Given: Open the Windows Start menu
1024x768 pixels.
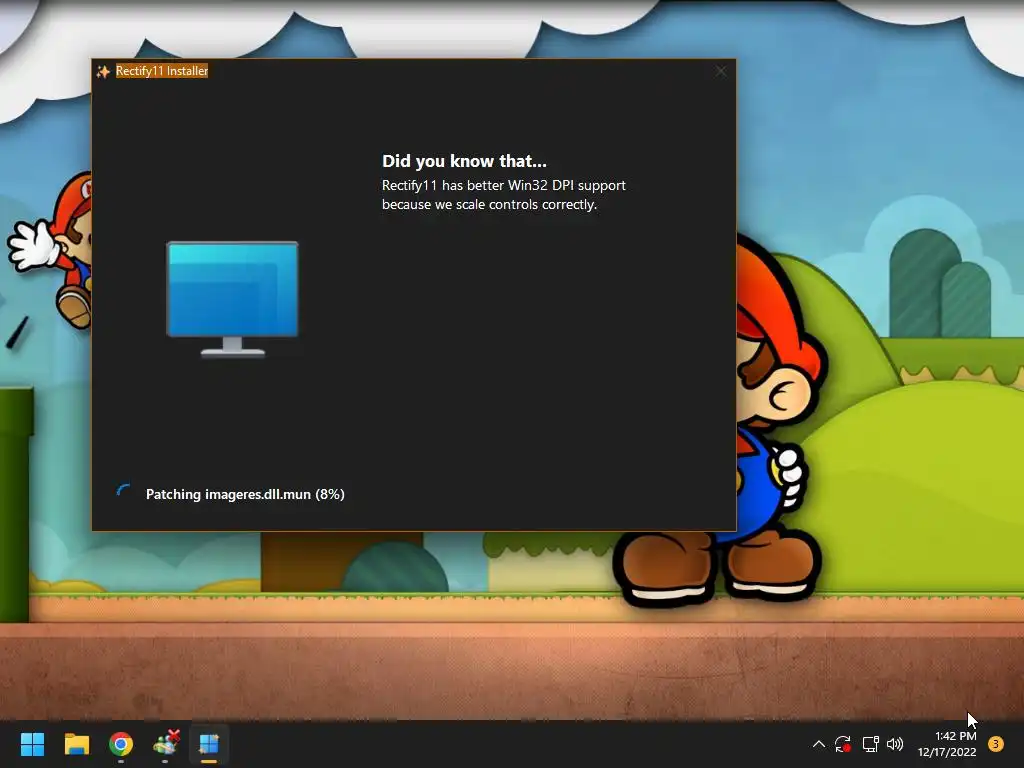Looking at the screenshot, I should pyautogui.click(x=32, y=744).
